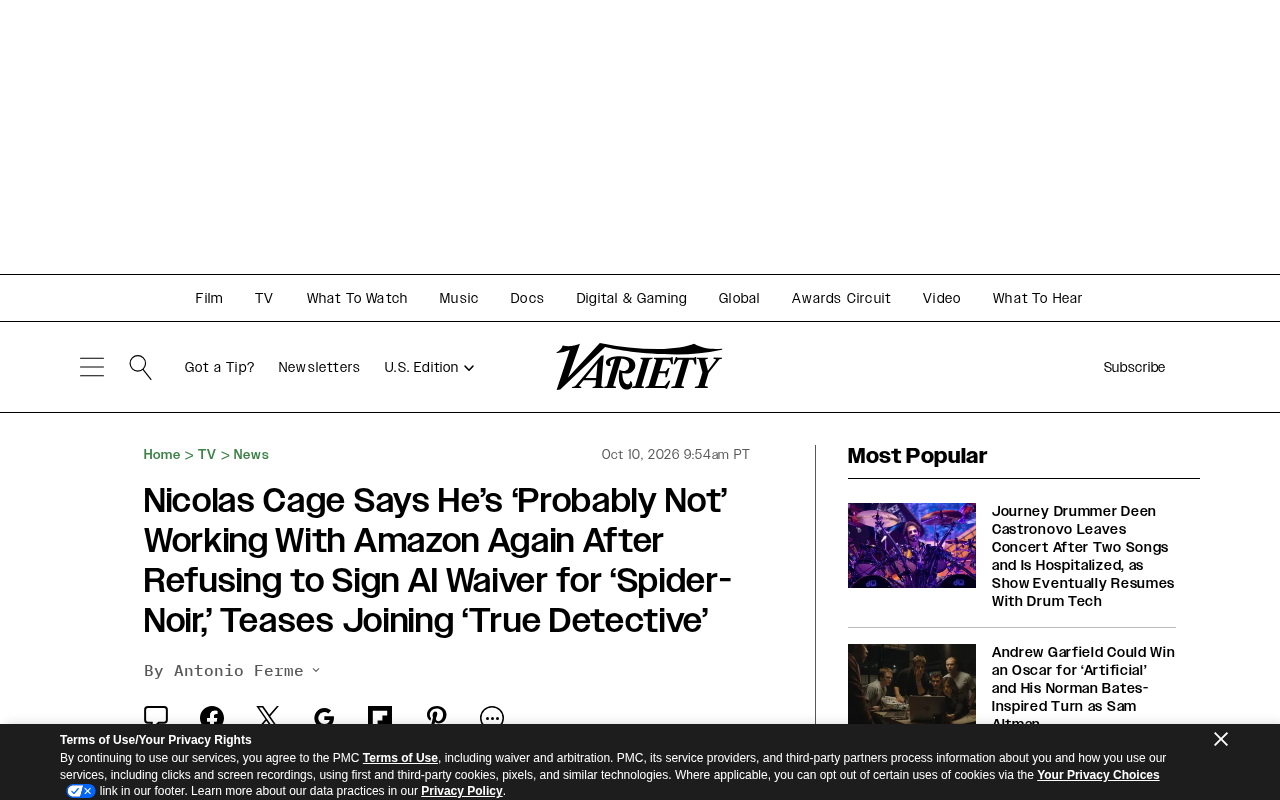Open the Newsletters link
Image resolution: width=1280 pixels, height=800 pixels.
[319, 367]
